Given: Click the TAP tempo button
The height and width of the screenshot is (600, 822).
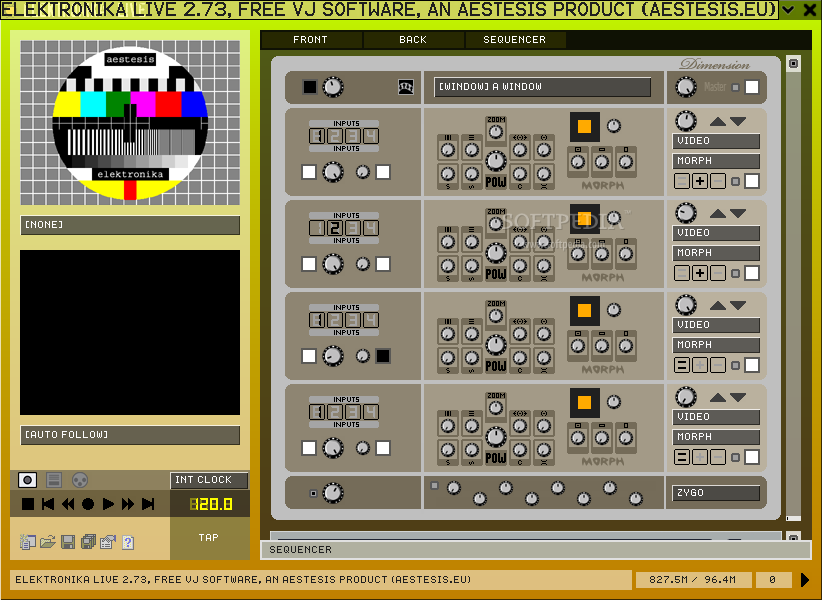Looking at the screenshot, I should pyautogui.click(x=209, y=538).
